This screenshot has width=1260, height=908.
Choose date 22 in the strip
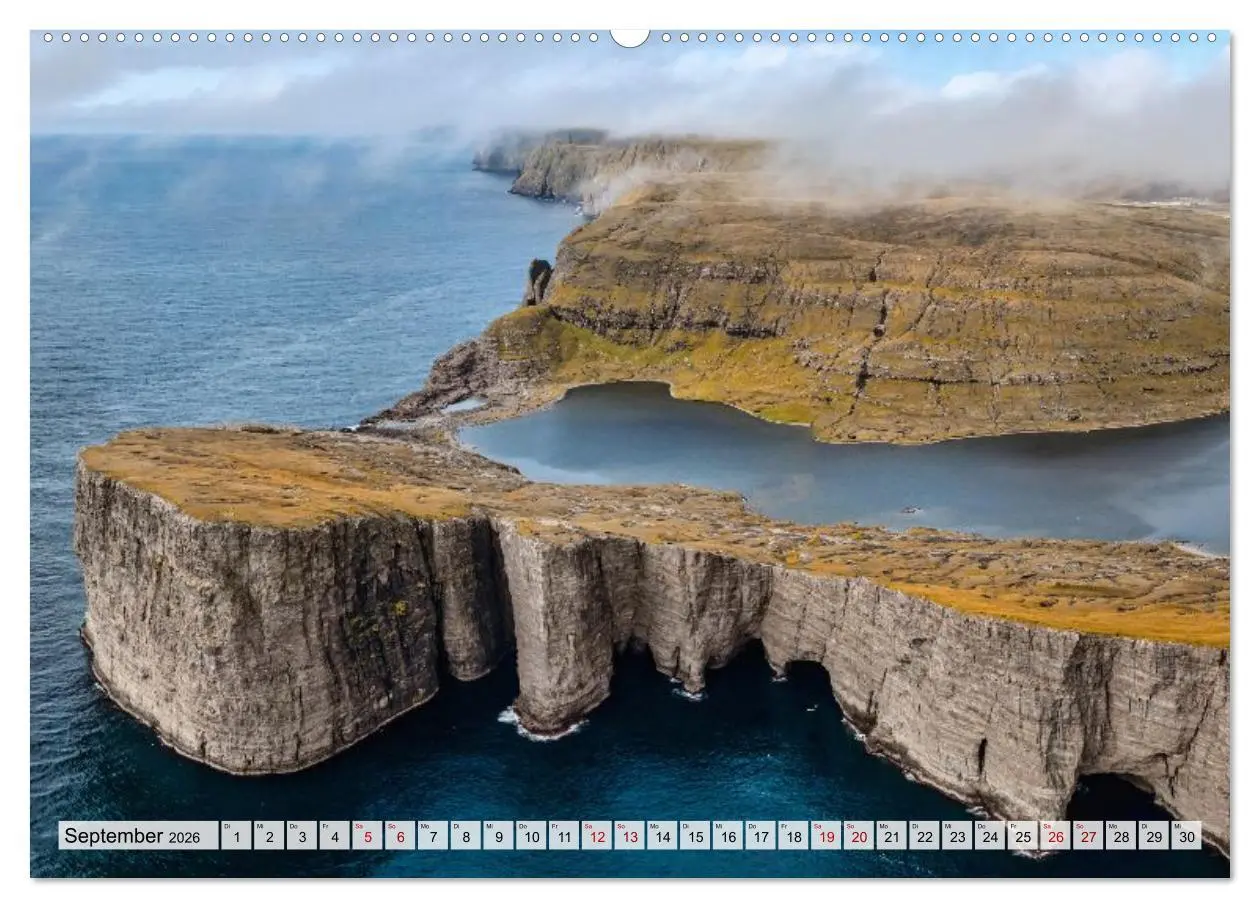point(923,836)
